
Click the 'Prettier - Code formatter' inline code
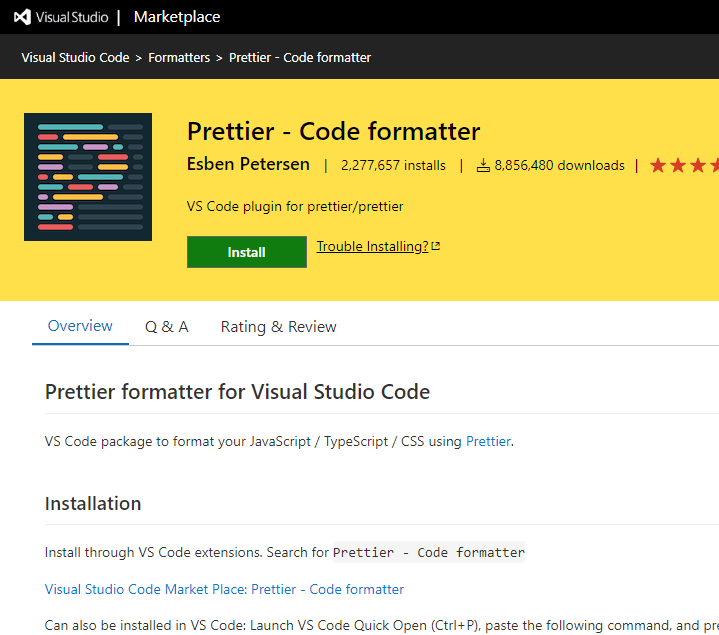[429, 552]
